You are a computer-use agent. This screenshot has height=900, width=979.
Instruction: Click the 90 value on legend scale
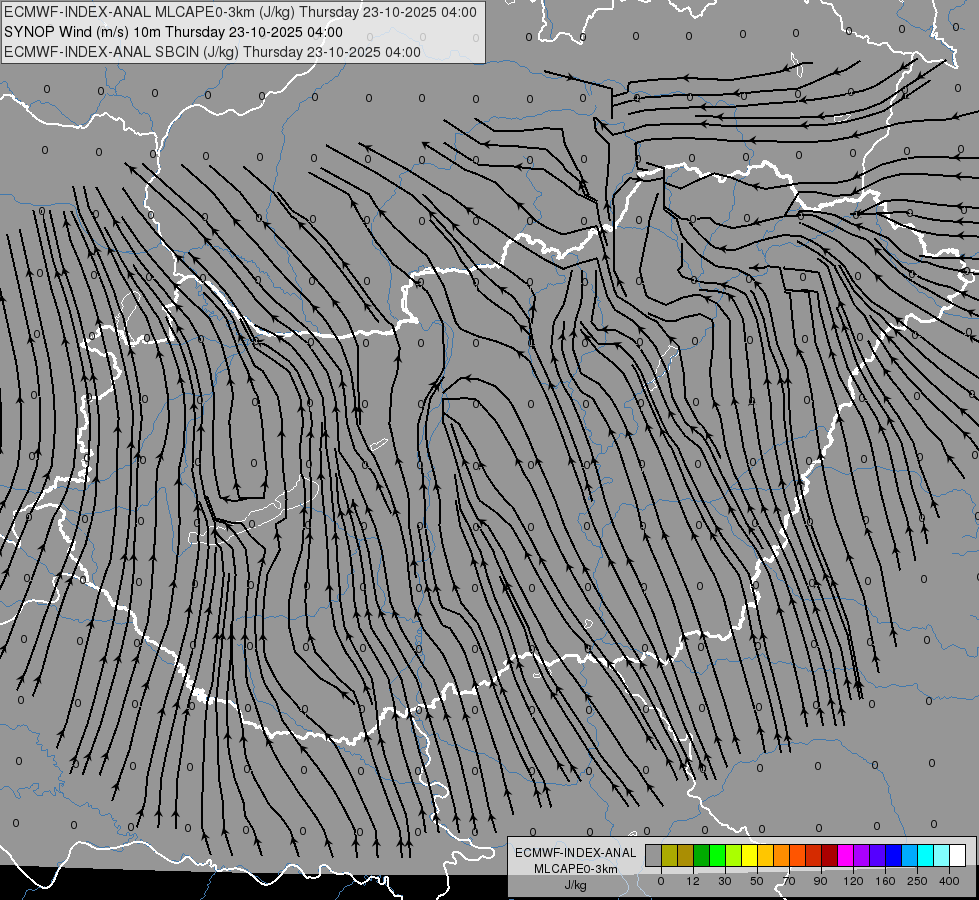pyautogui.click(x=820, y=881)
